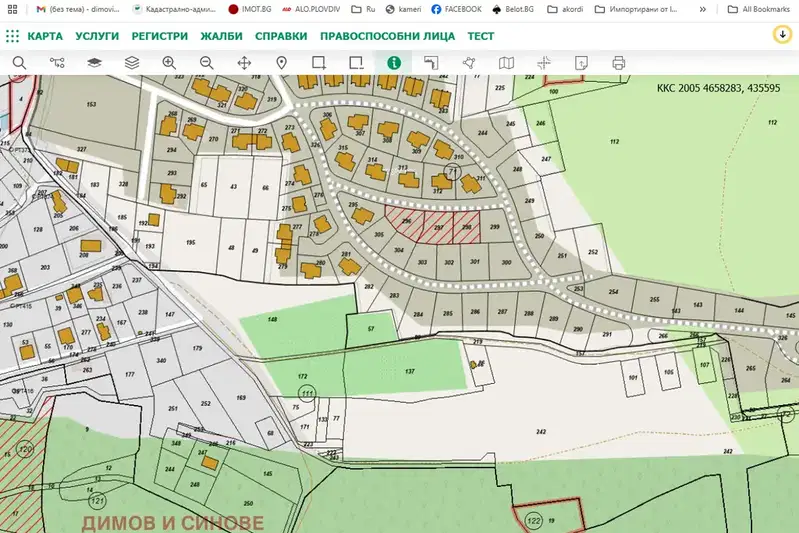
Task: Click the folded map icon
Action: click(x=506, y=63)
